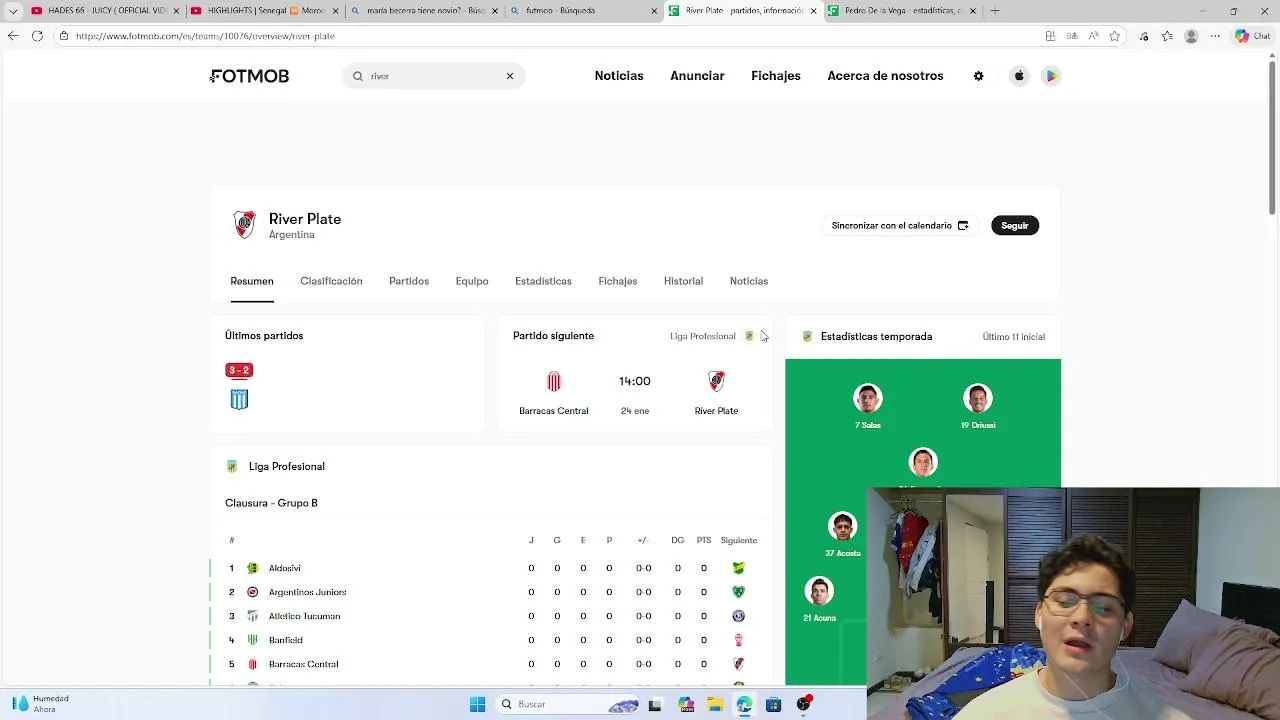
Task: Open the Fichajes team tab
Action: [x=618, y=281]
